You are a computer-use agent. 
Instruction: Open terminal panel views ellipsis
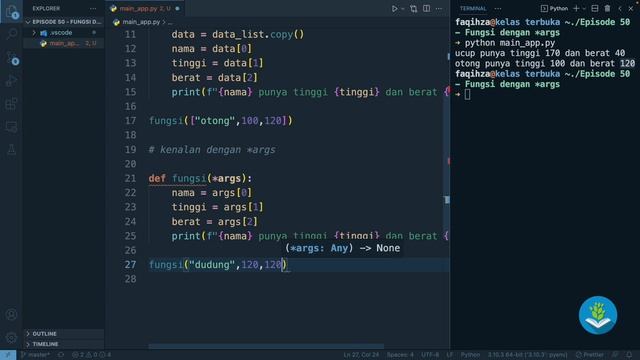coord(498,9)
